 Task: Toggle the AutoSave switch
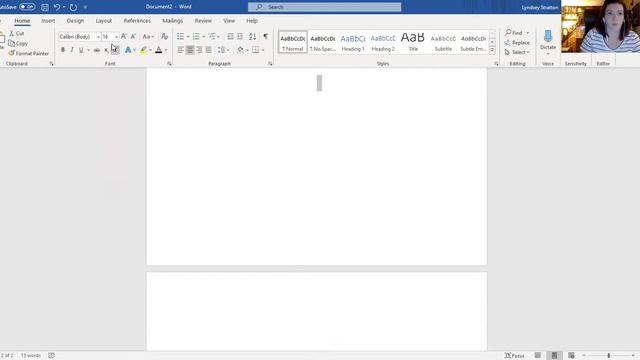[x=27, y=7]
